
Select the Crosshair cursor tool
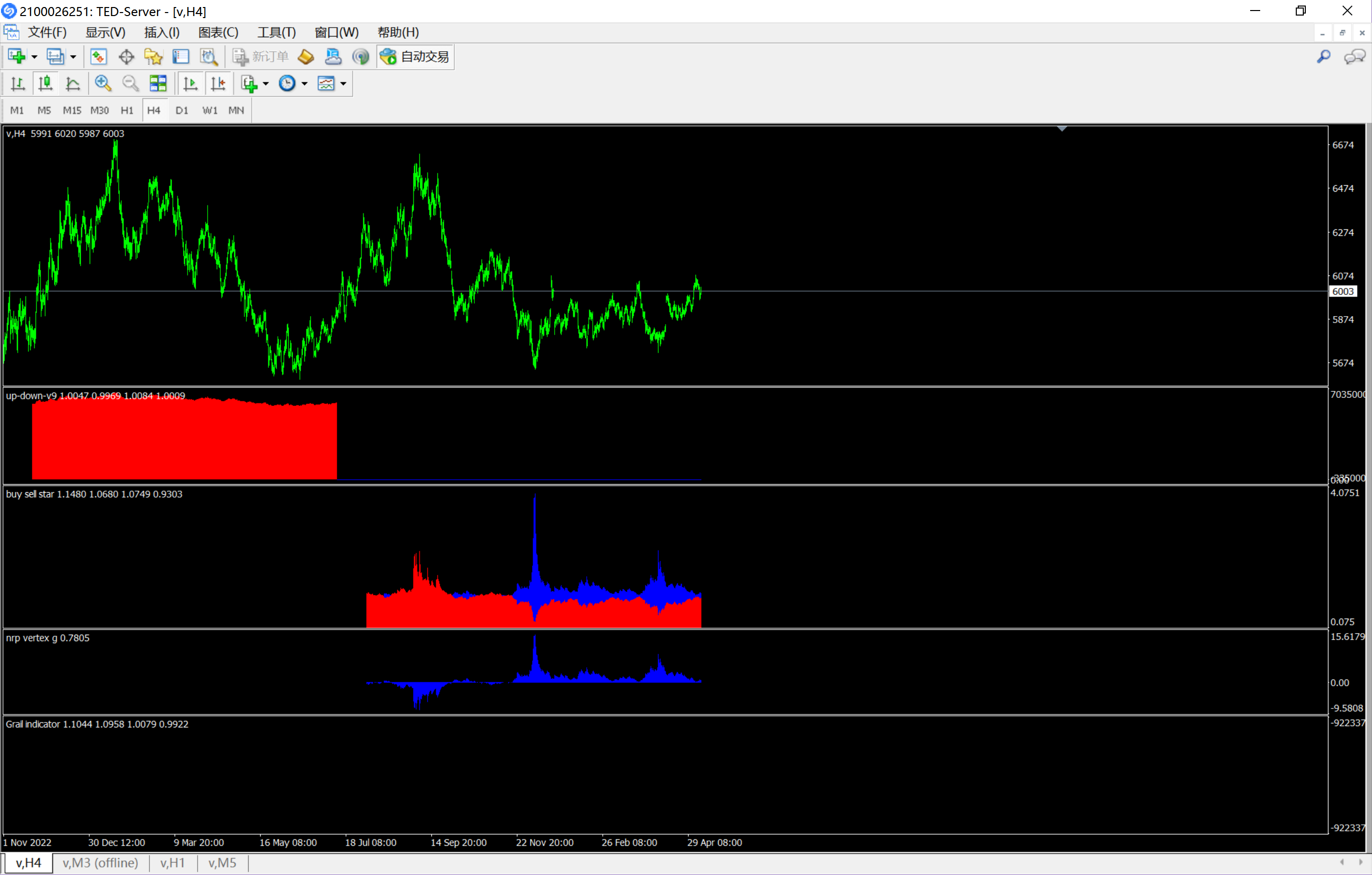pos(126,56)
